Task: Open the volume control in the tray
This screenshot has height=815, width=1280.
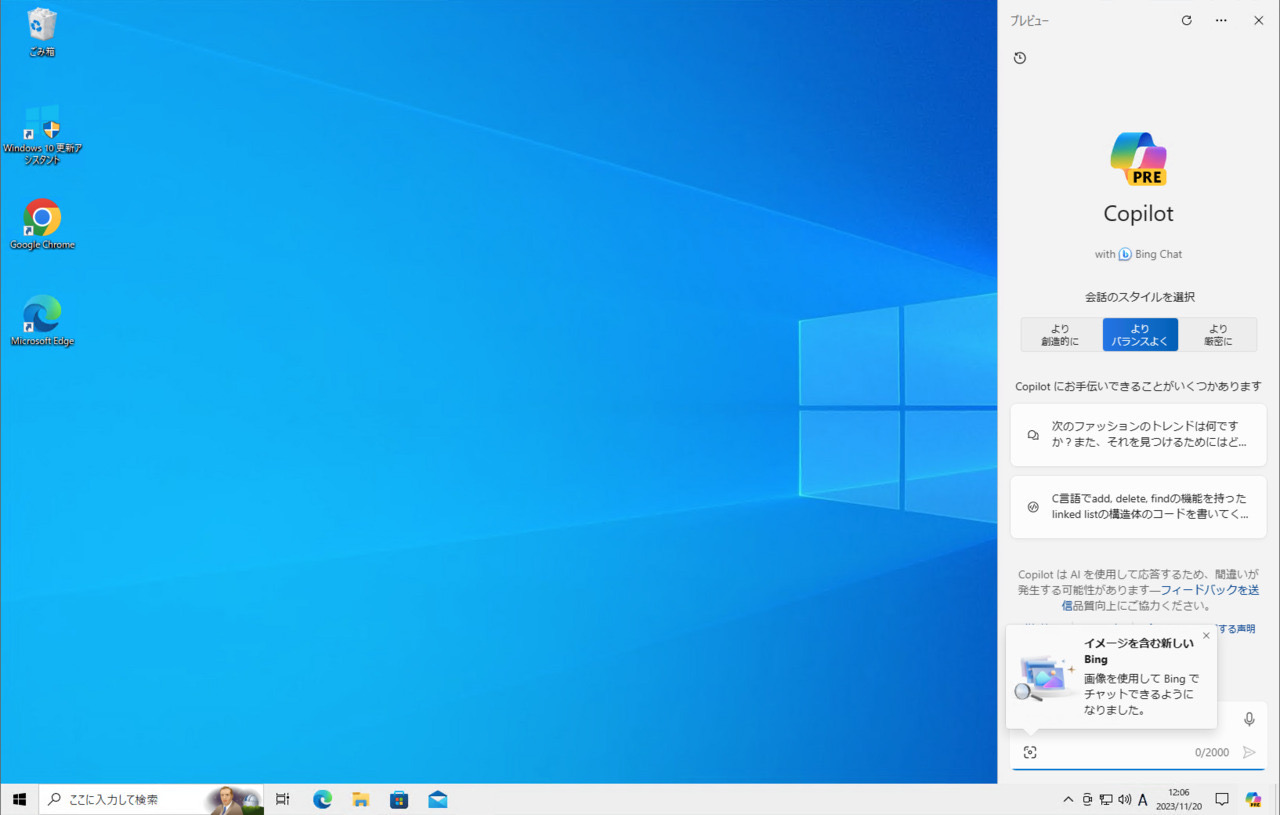Action: coord(1125,800)
